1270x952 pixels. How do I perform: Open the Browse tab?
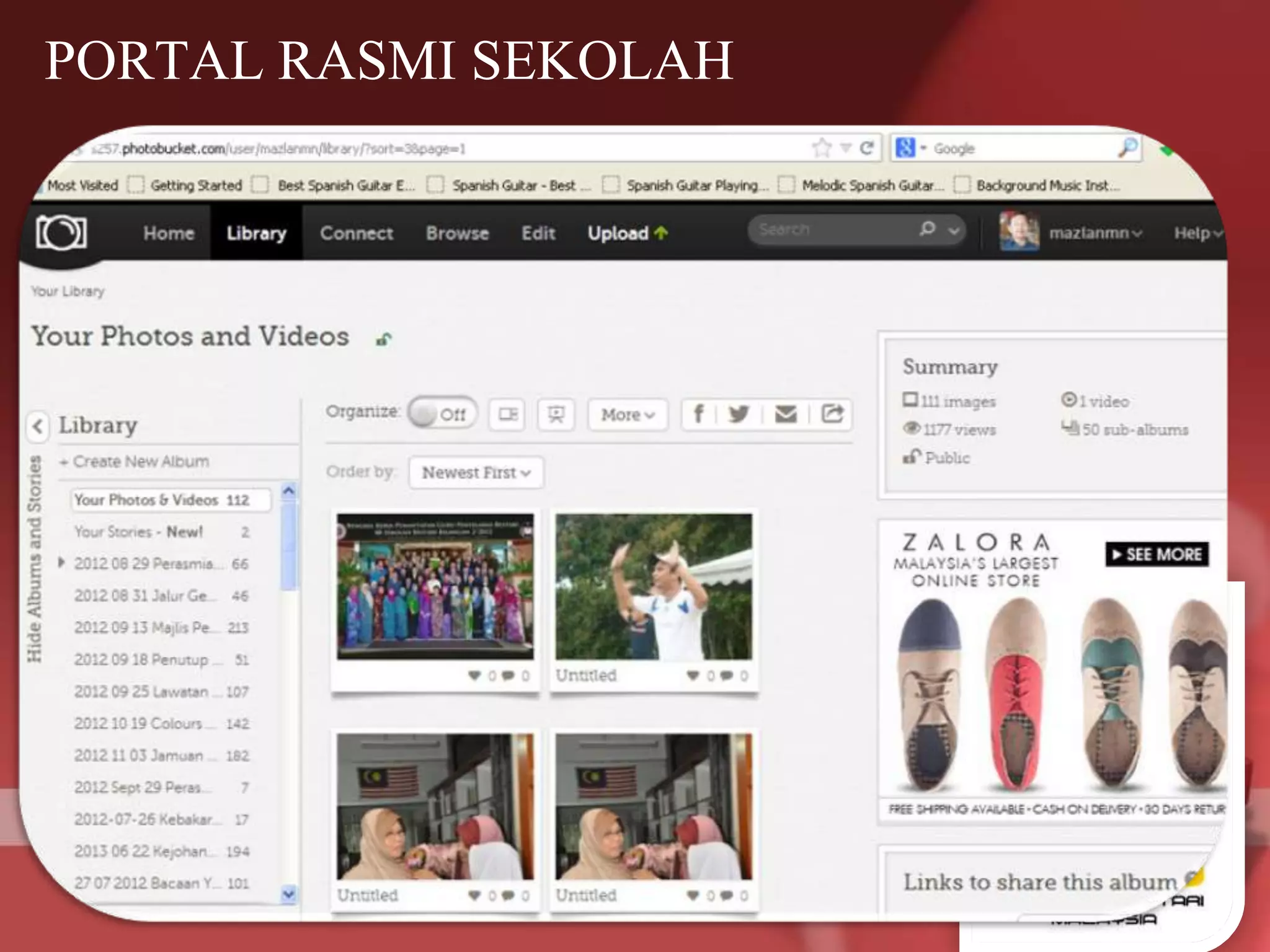[x=457, y=233]
